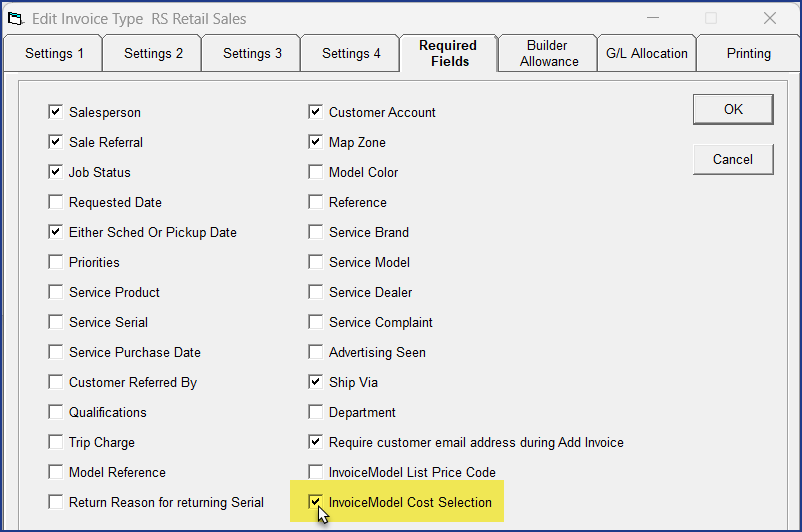Open the G/L Allocation tab

tap(646, 54)
